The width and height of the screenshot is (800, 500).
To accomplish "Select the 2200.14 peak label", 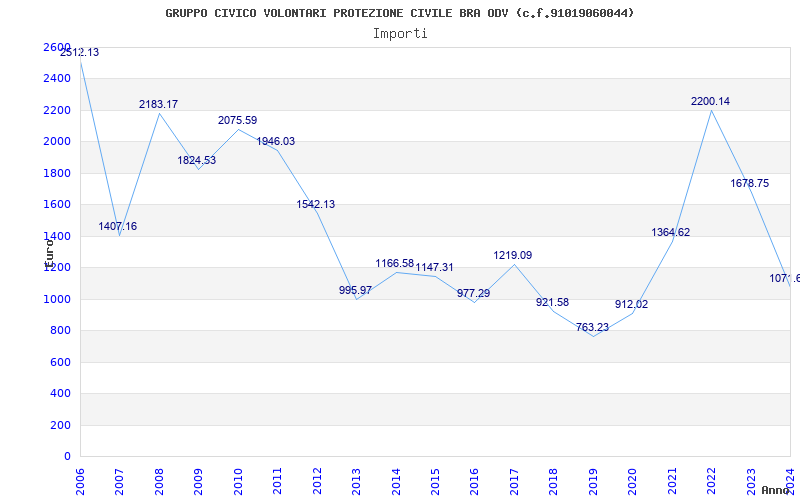I will (711, 102).
